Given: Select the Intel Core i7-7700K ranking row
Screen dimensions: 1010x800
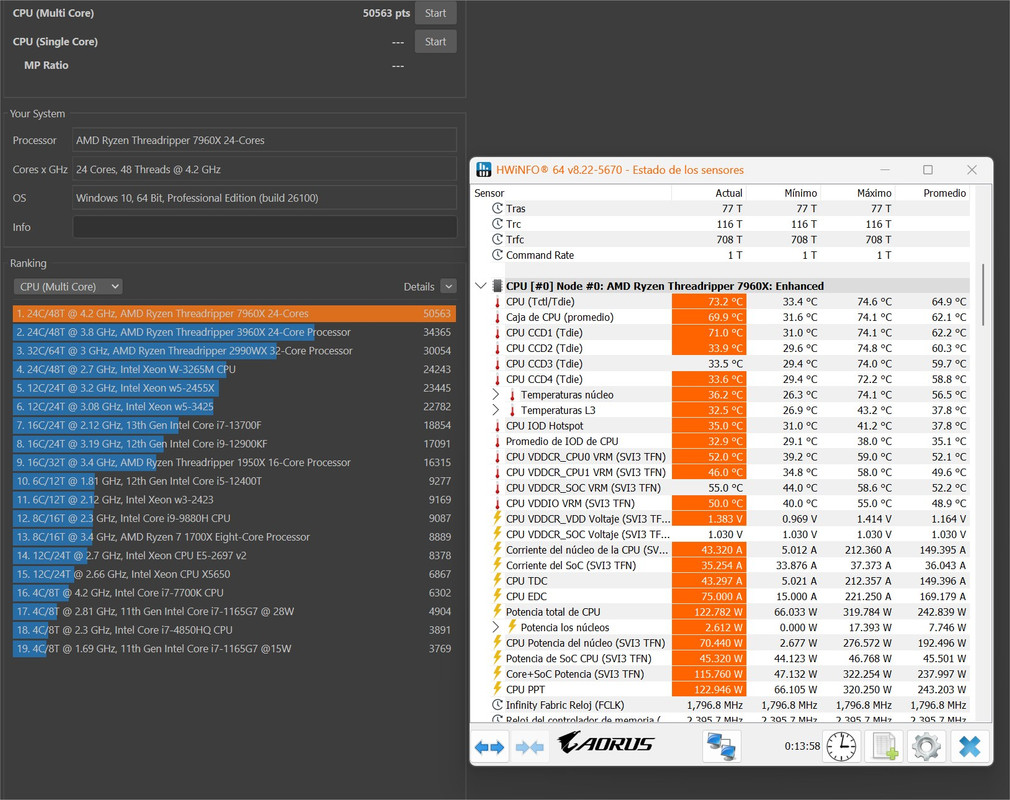Looking at the screenshot, I should (x=234, y=593).
